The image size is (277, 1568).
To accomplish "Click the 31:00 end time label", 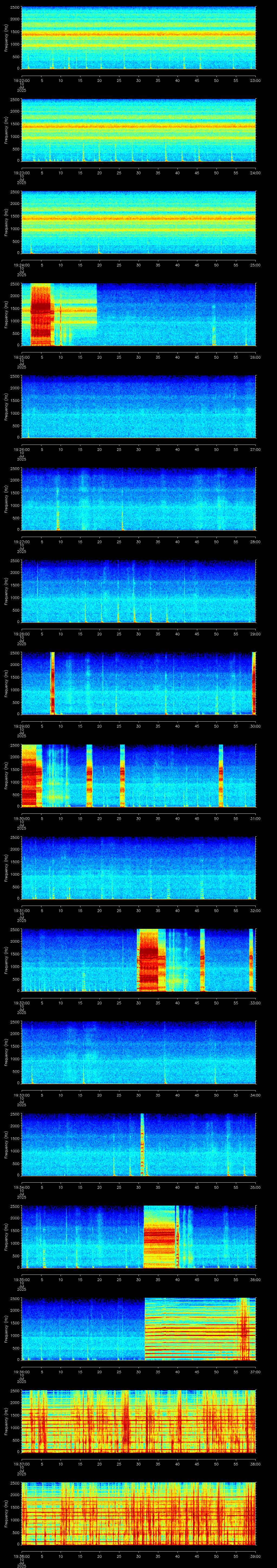I will (255, 819).
